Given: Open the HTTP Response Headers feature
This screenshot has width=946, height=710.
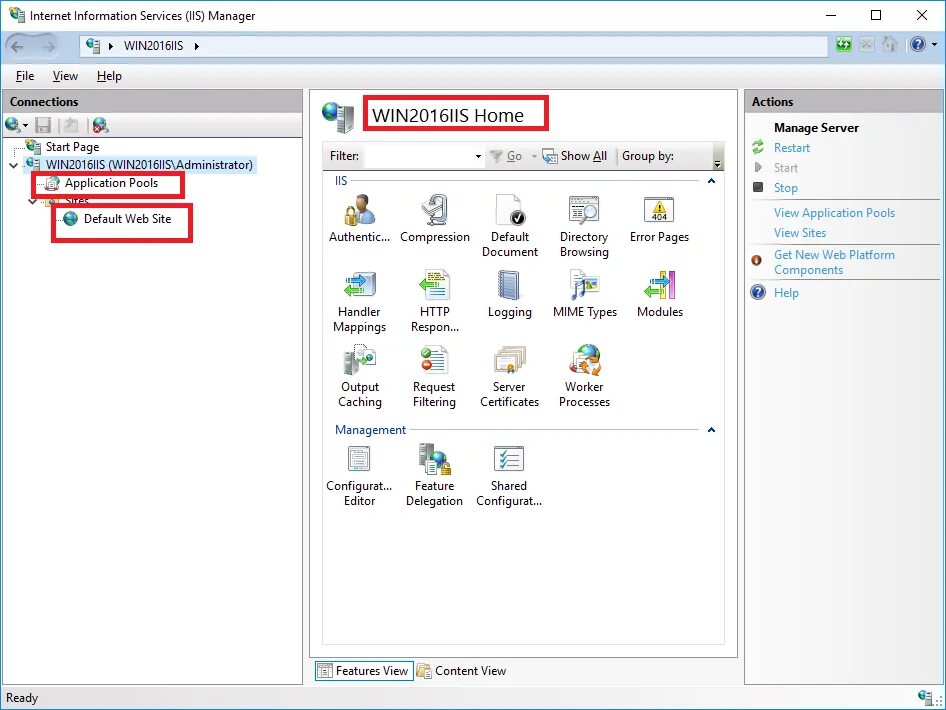Looking at the screenshot, I should (x=434, y=300).
